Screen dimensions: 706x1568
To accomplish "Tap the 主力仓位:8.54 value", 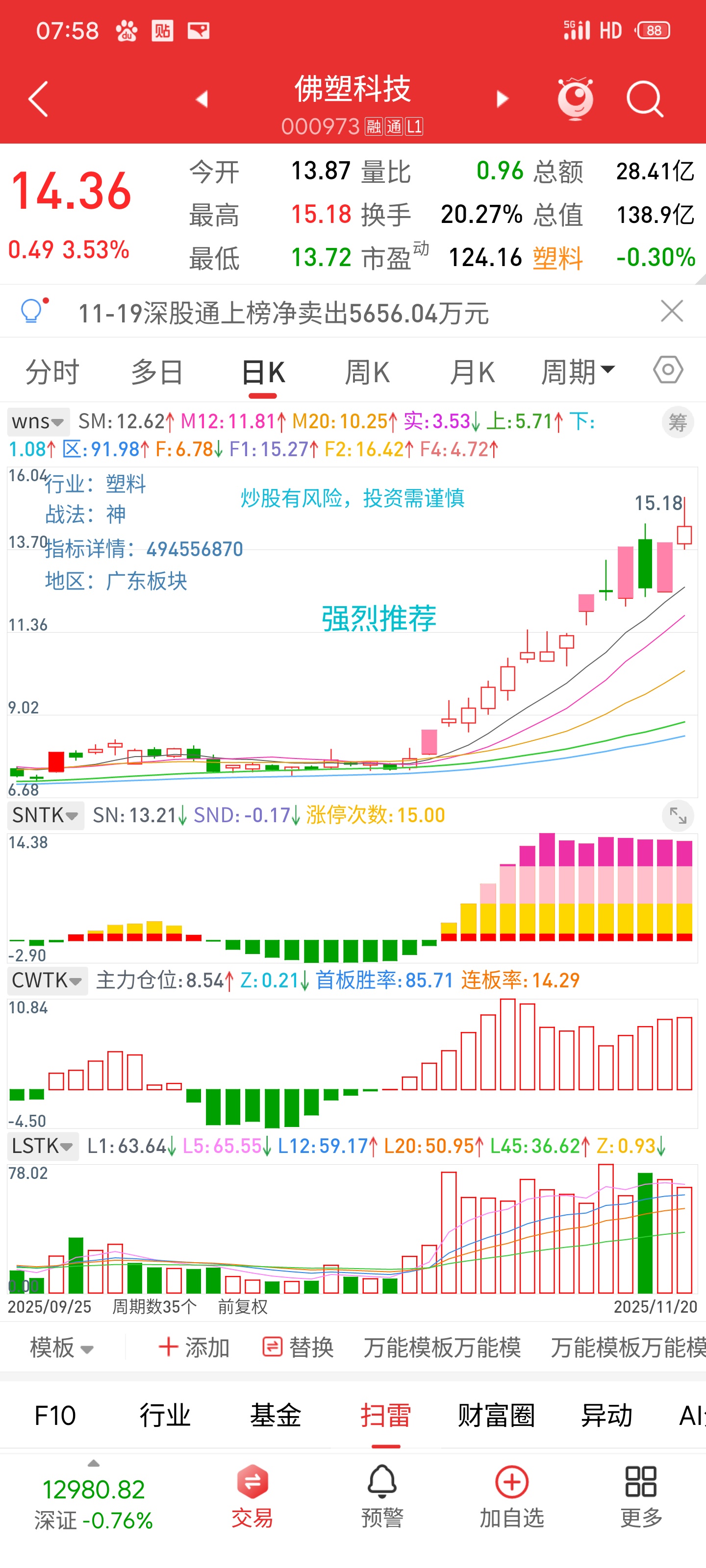I will 165,980.
